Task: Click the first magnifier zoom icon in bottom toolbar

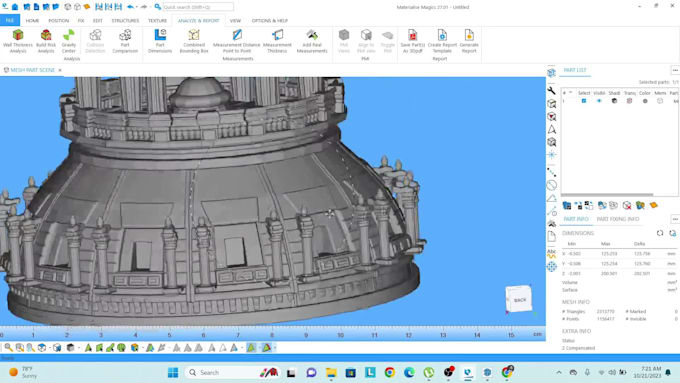Action: coord(8,347)
